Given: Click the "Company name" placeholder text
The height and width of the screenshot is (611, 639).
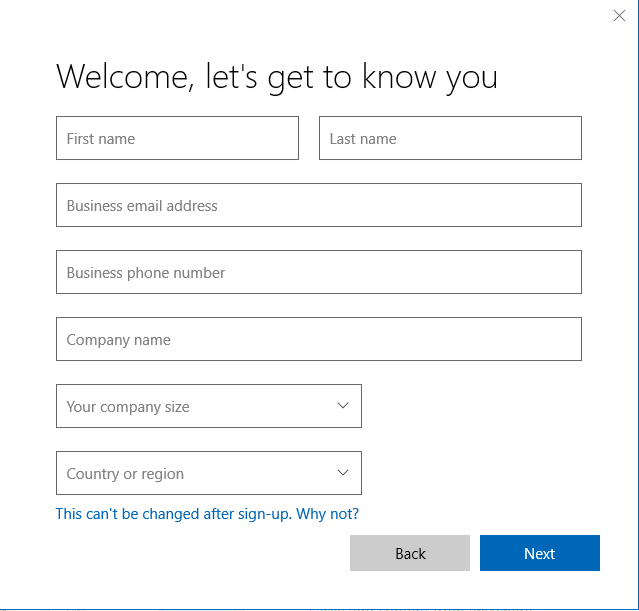Looking at the screenshot, I should pos(118,340).
